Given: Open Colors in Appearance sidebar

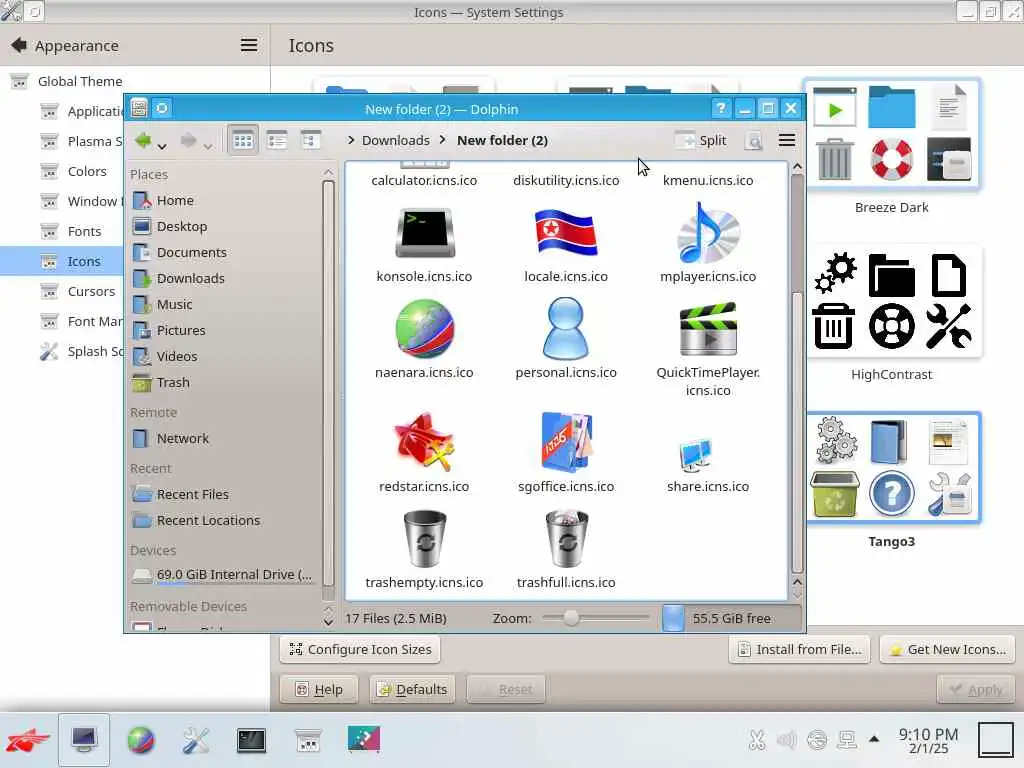Looking at the screenshot, I should pos(87,171).
